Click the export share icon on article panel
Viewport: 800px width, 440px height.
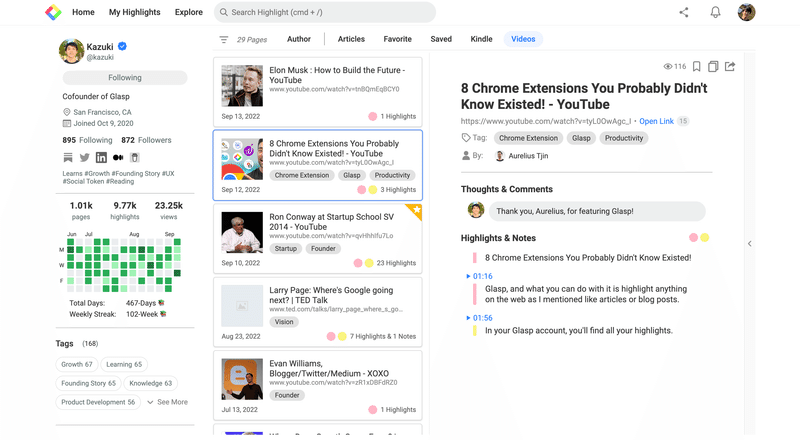coord(730,66)
